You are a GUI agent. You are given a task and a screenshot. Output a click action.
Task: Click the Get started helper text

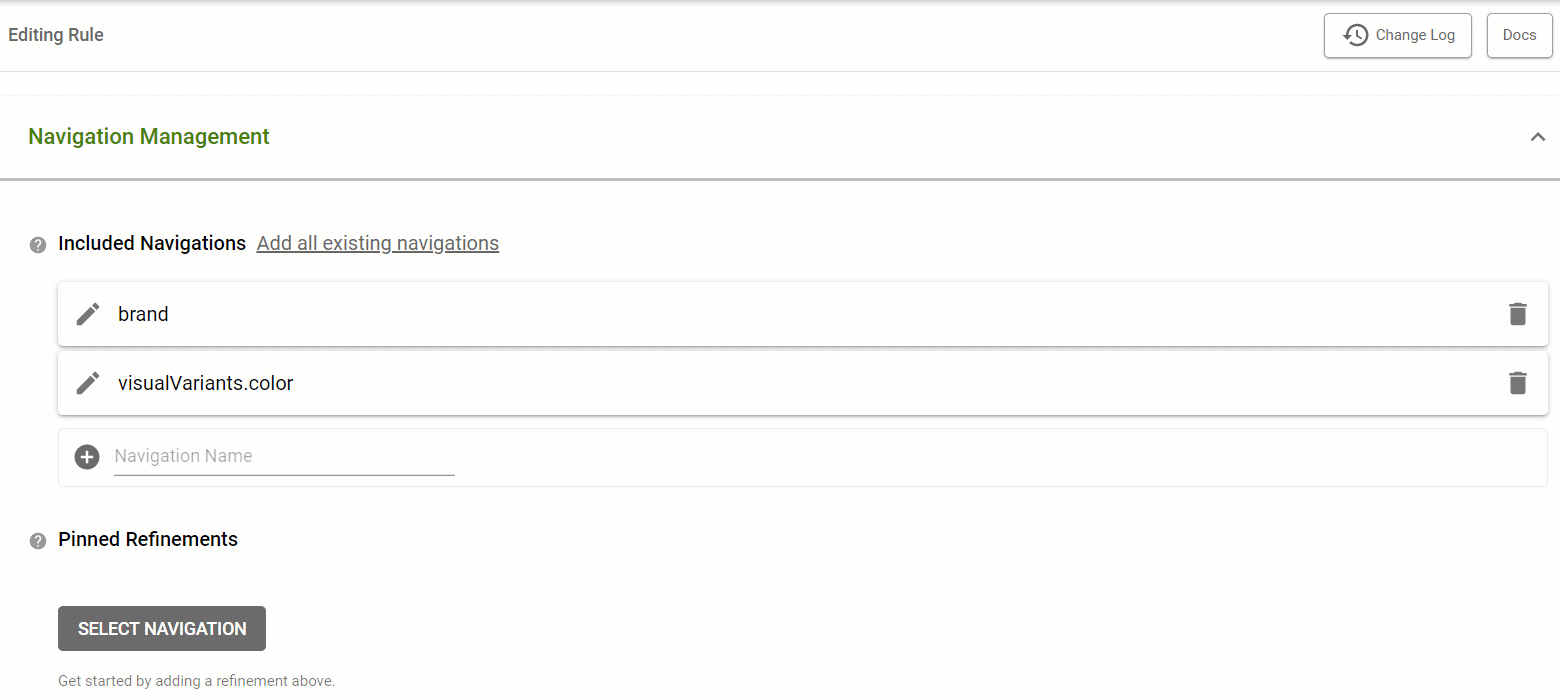(196, 681)
